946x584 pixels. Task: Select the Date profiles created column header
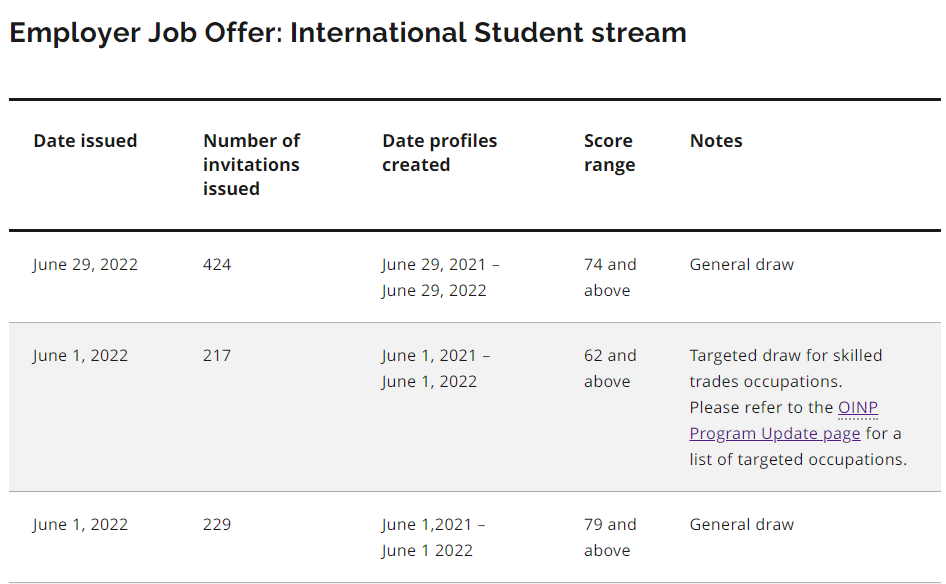(439, 153)
